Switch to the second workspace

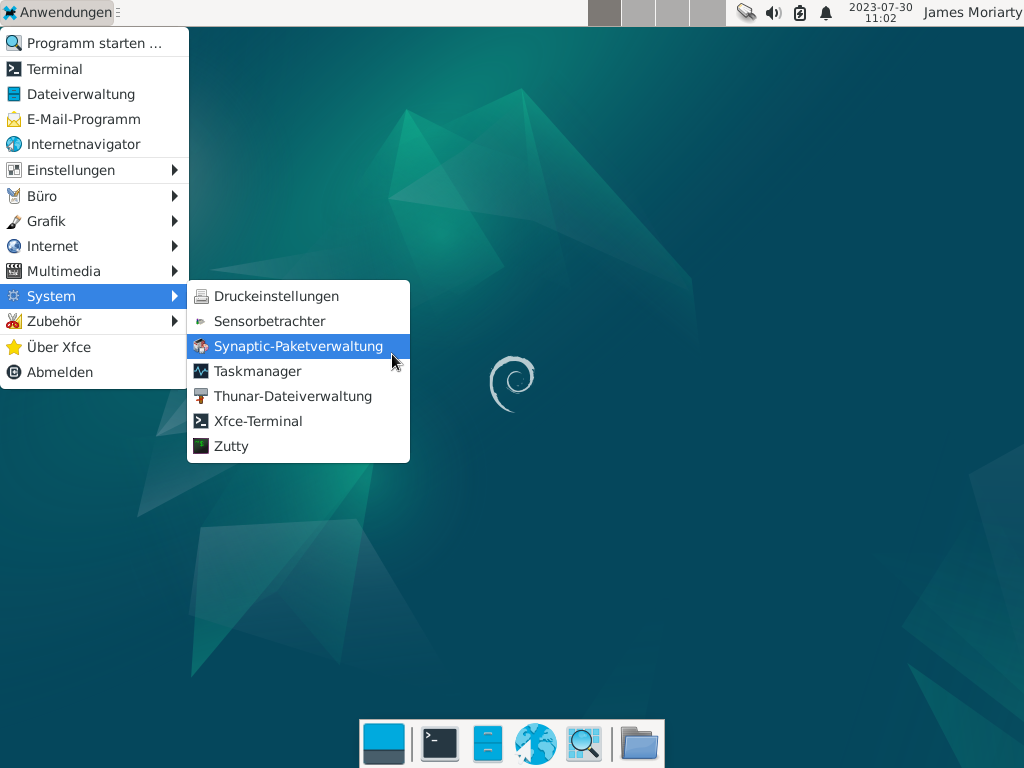point(638,13)
